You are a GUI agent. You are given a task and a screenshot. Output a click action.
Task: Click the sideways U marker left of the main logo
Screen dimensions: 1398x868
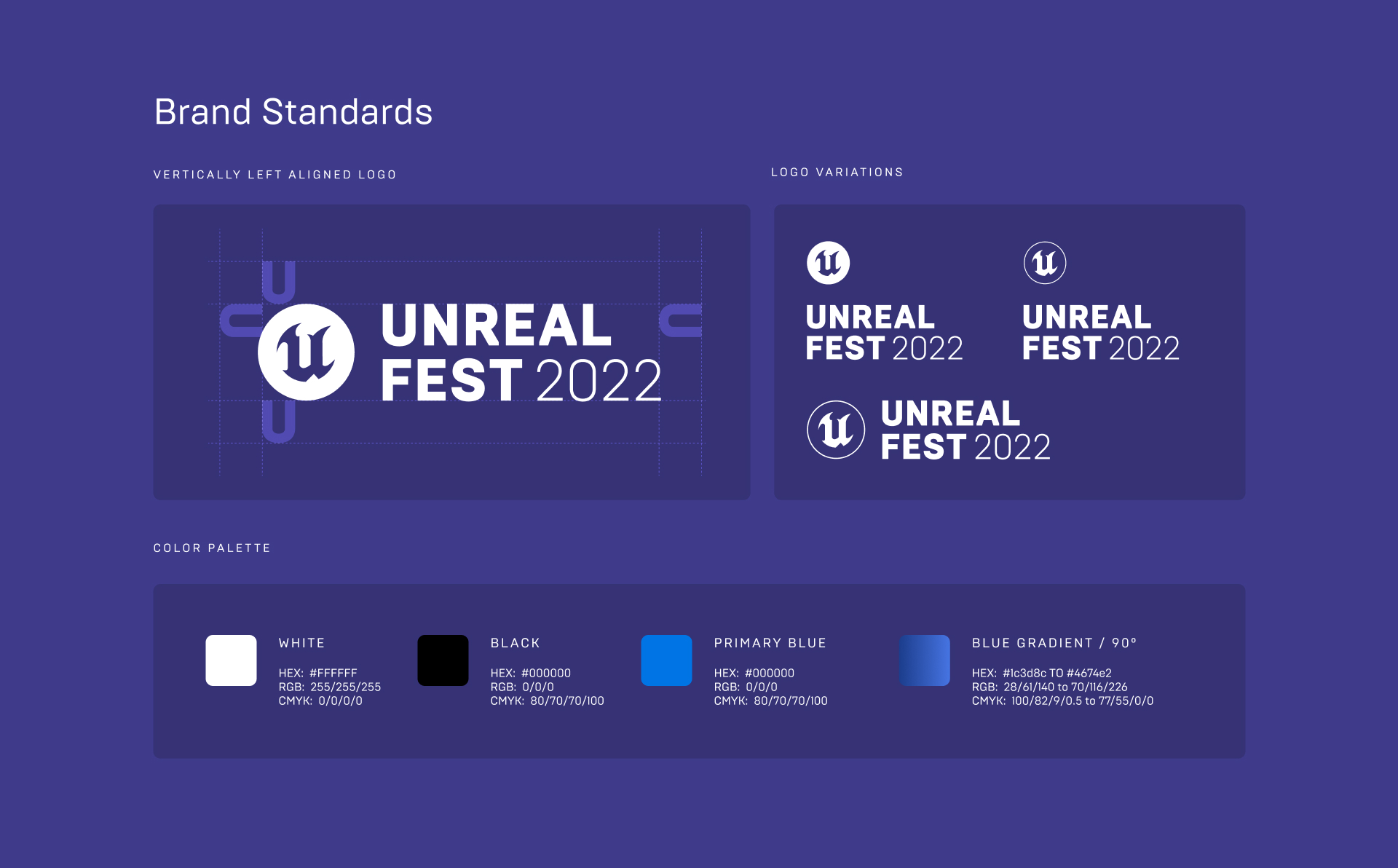tap(240, 321)
